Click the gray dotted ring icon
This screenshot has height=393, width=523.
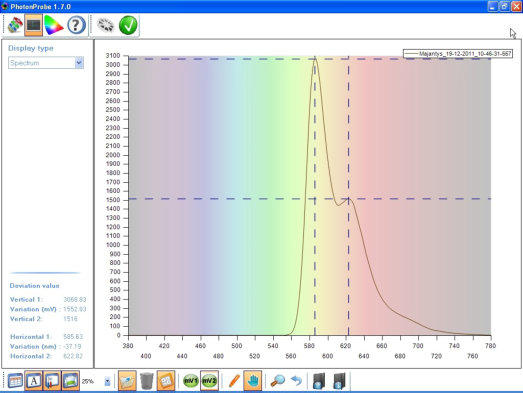pos(105,25)
